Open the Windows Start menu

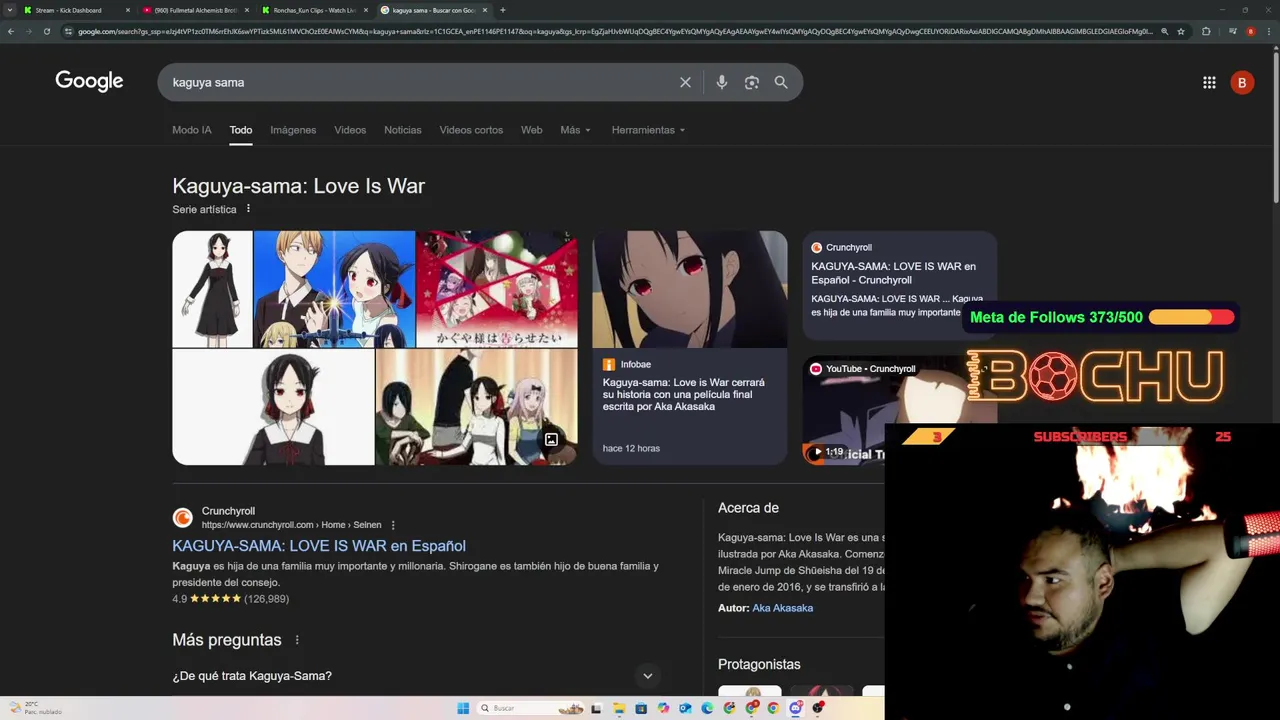click(x=463, y=708)
